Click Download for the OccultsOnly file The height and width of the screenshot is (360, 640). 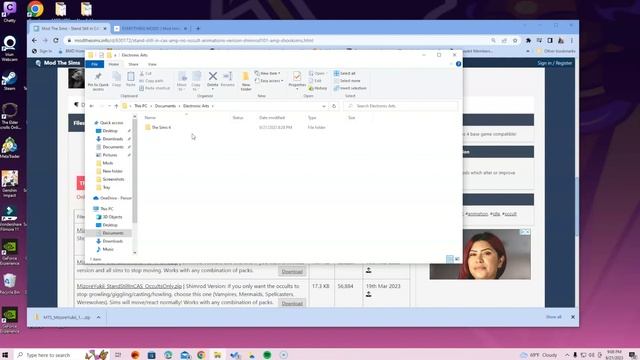[292, 303]
